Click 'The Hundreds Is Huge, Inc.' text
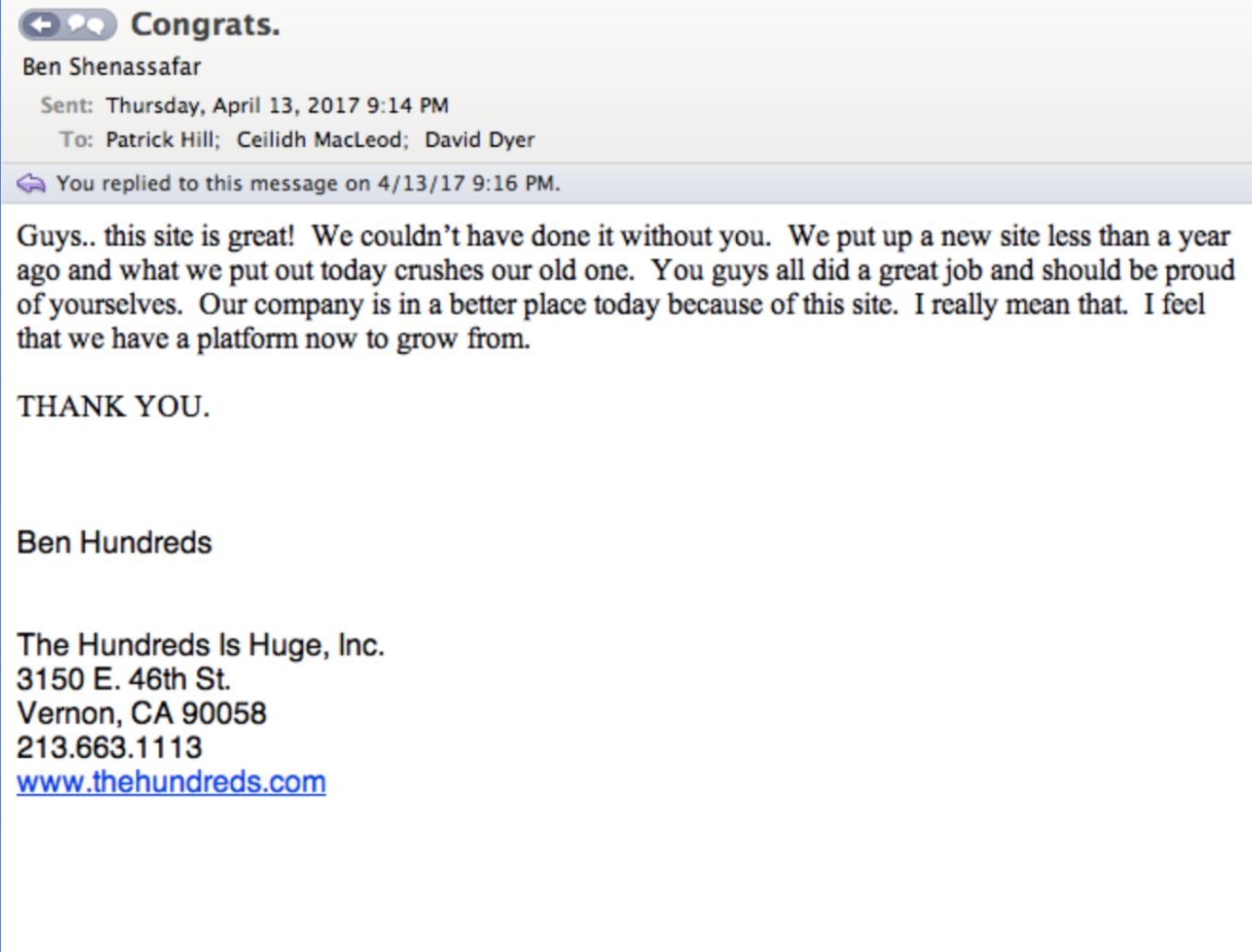Viewport: 1252px width, 952px height. [201, 644]
